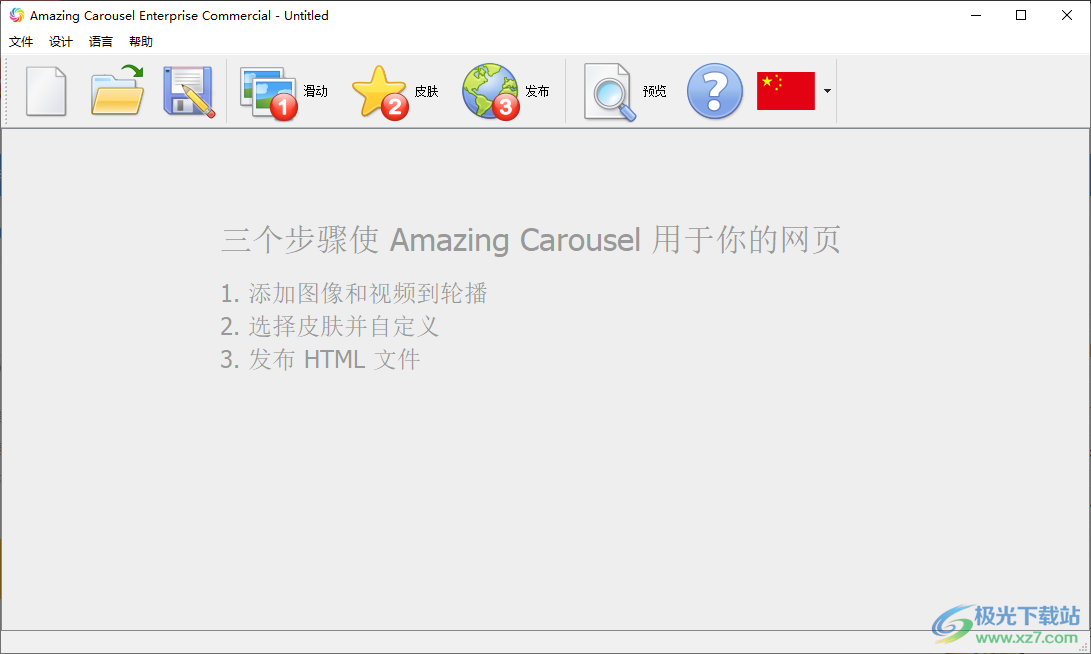Click heading text 三个步骤使 Amazing Carousel
The width and height of the screenshot is (1091, 654).
pyautogui.click(x=431, y=240)
